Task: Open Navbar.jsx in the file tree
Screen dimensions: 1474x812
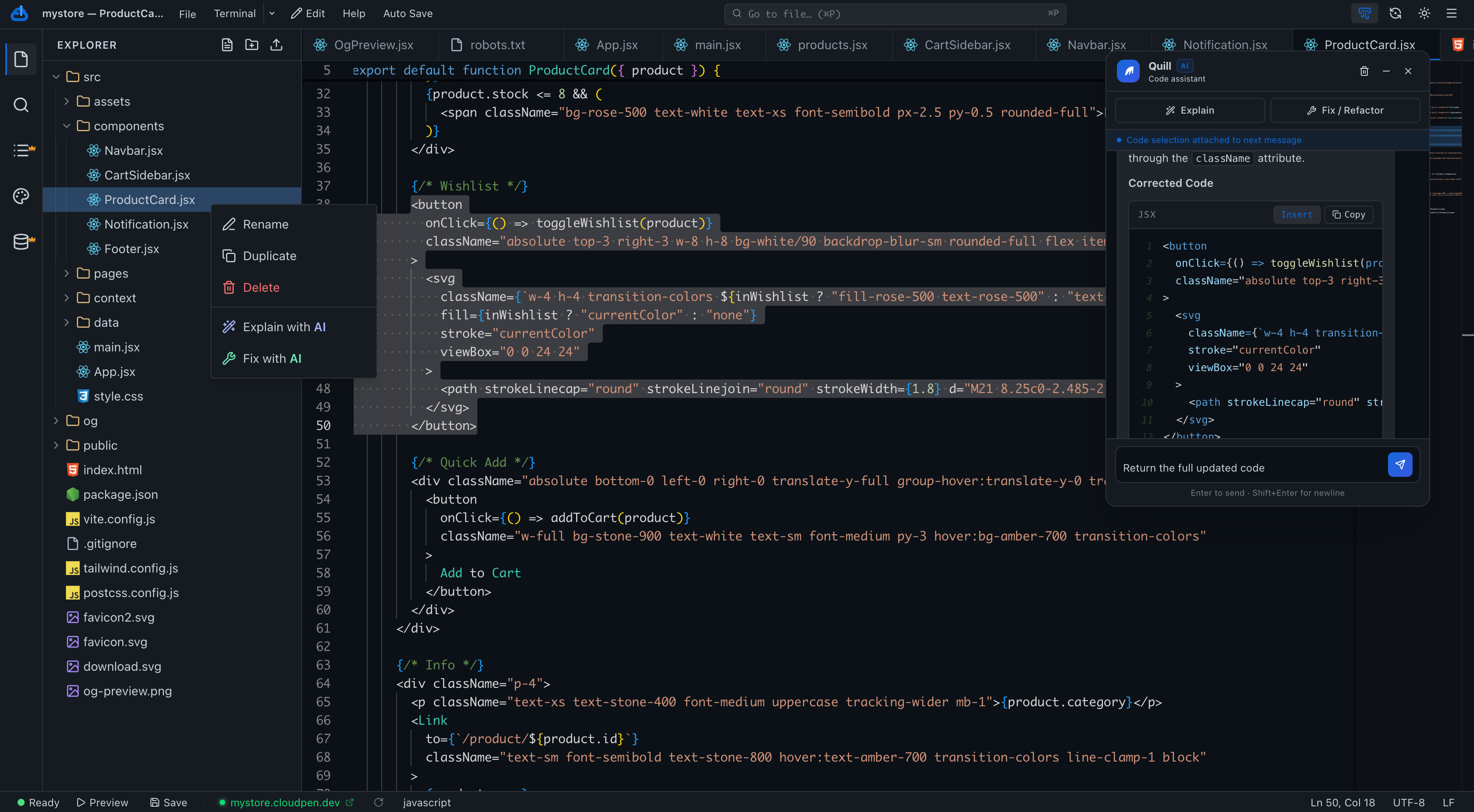Action: tap(133, 150)
